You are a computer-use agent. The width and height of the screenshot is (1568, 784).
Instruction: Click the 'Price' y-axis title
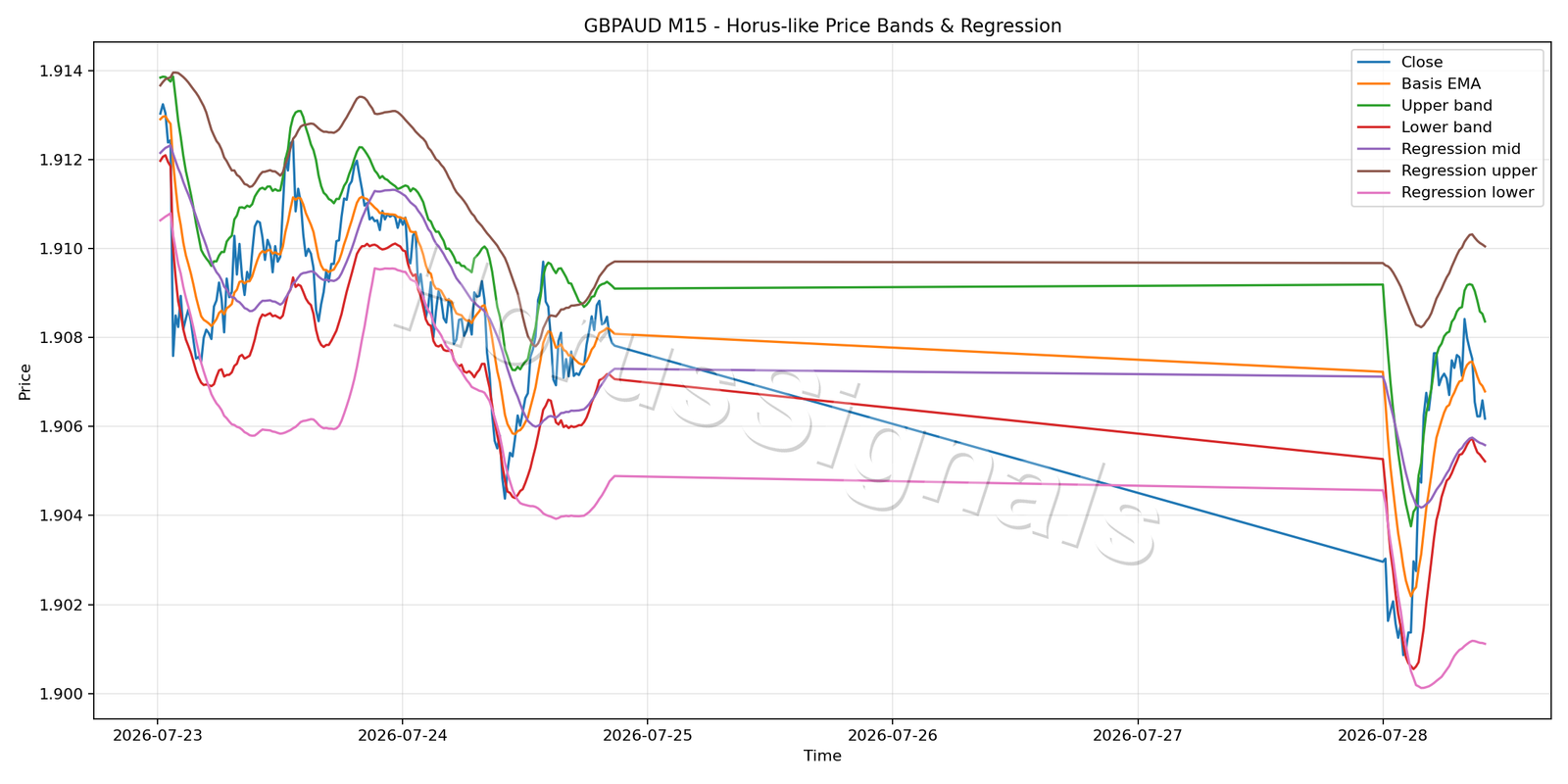25,381
